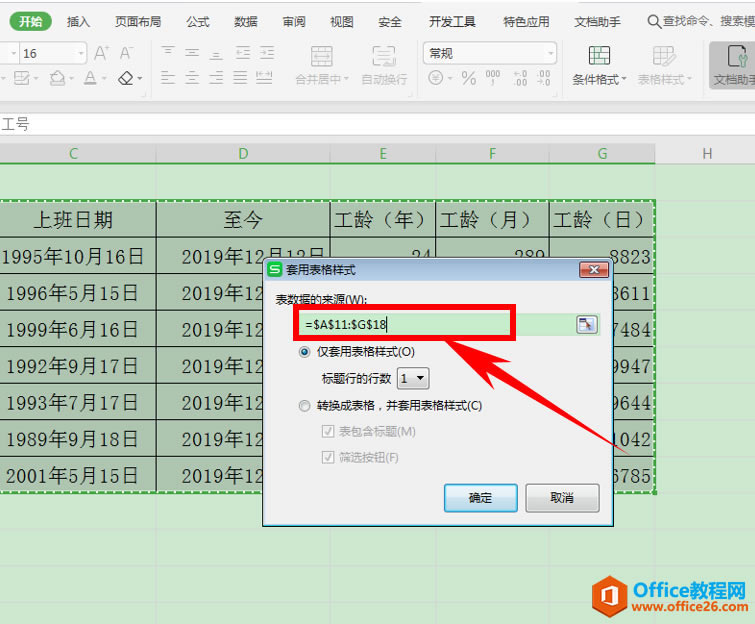
Task: Switch to the 审阅 tab
Action: (x=293, y=22)
